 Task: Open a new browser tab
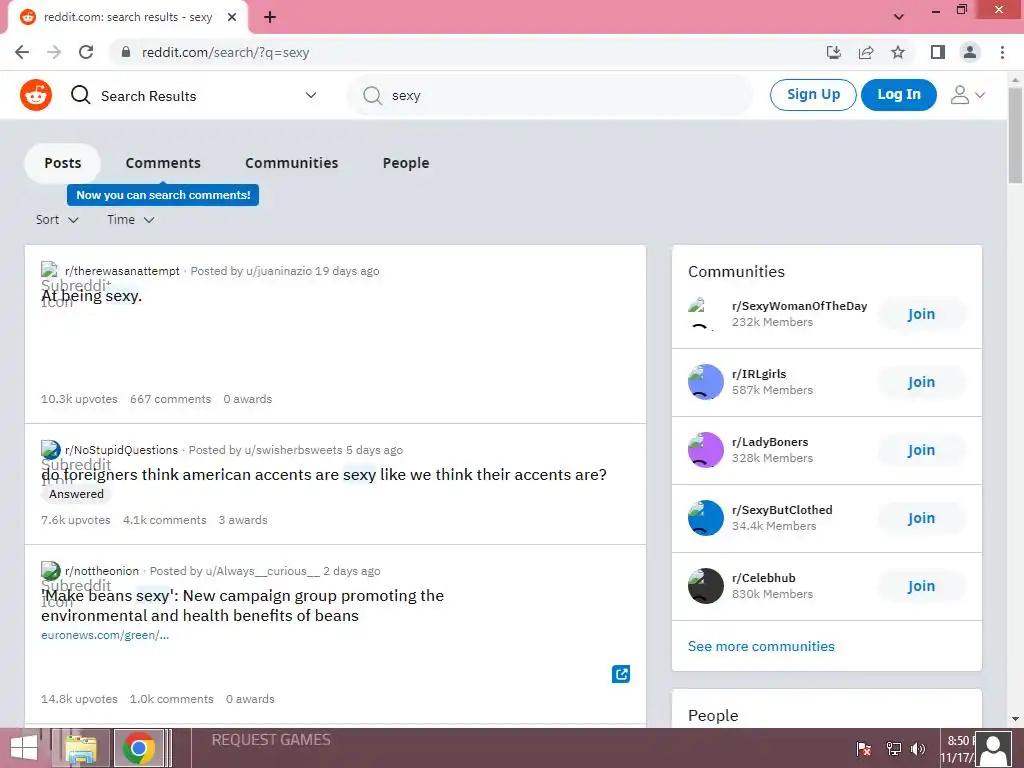[270, 17]
